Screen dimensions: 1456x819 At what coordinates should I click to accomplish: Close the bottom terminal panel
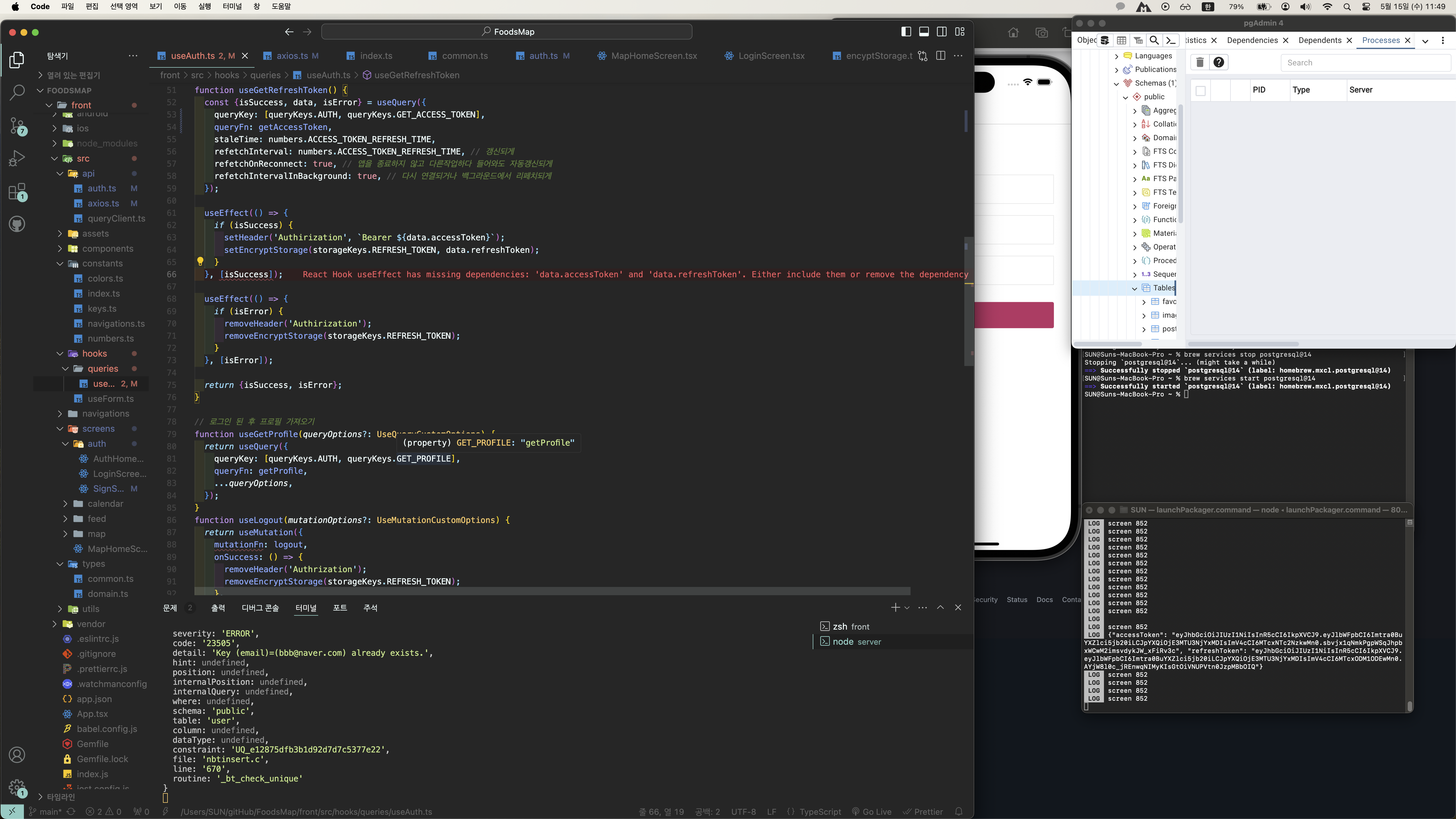click(958, 608)
